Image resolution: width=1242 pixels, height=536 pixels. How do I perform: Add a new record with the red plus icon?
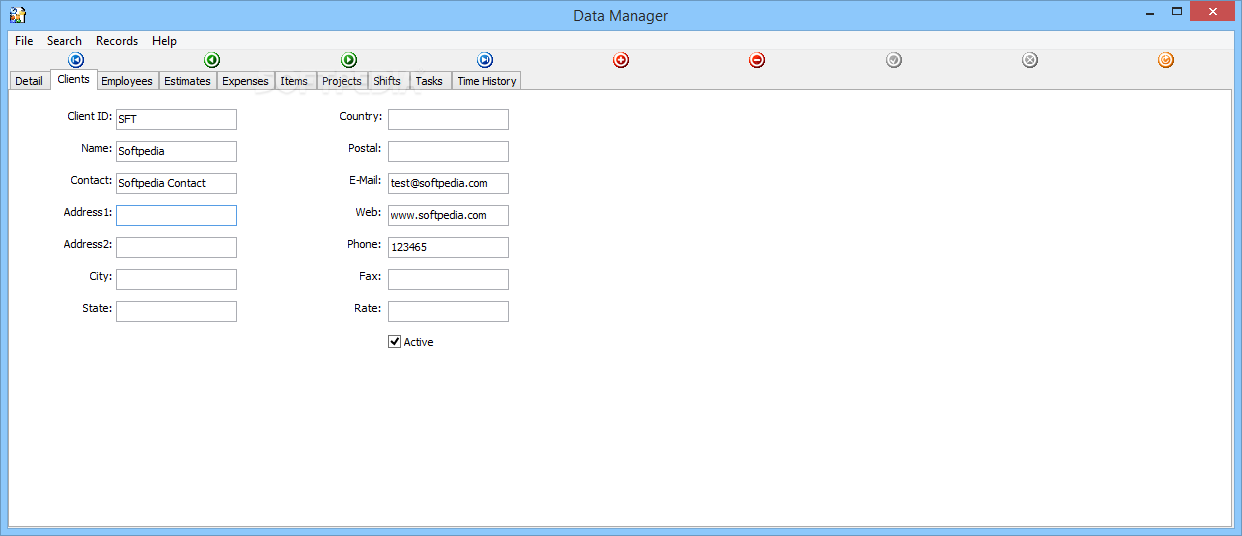tap(621, 61)
